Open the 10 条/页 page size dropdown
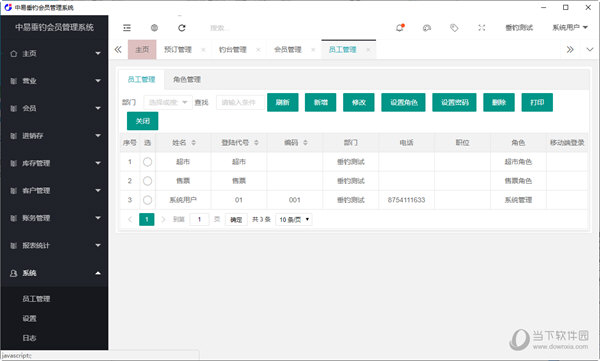 (x=294, y=219)
